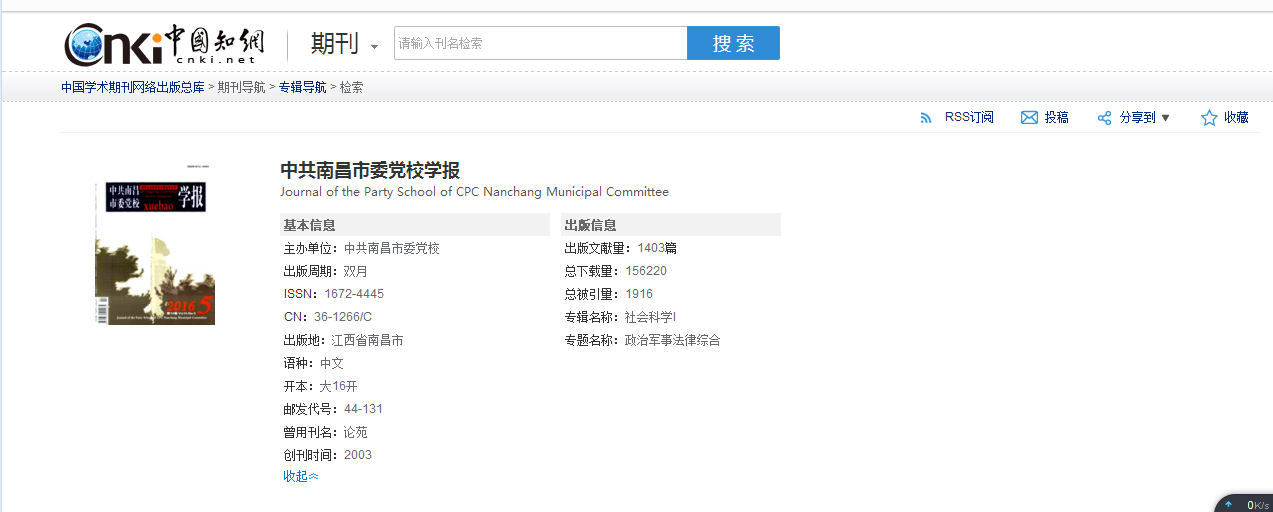Viewport: 1273px width, 512px height.
Task: Click the 主办单位 value 中共南昌市委党校
Action: [392, 248]
